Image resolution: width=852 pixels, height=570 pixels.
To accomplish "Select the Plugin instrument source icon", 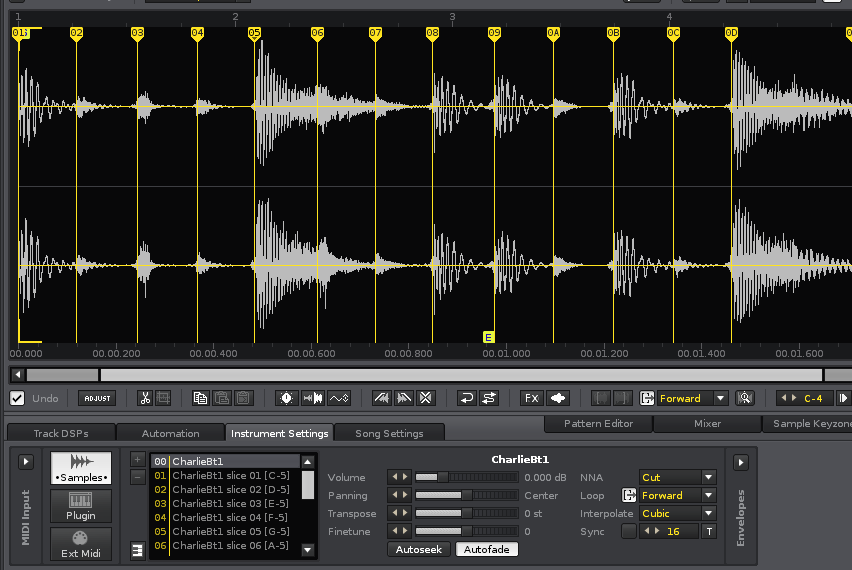I will point(81,506).
